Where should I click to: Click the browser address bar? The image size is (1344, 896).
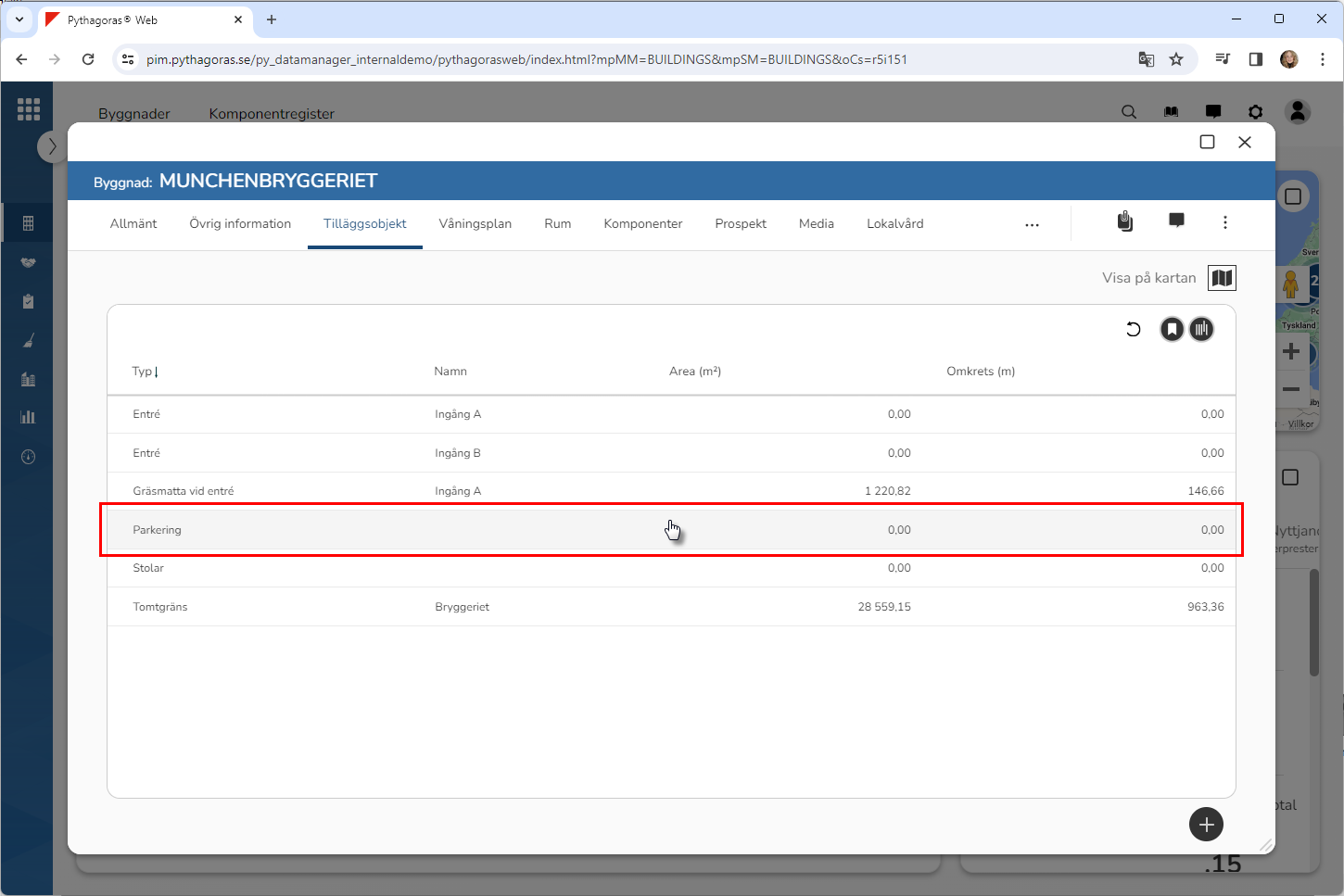point(556,59)
